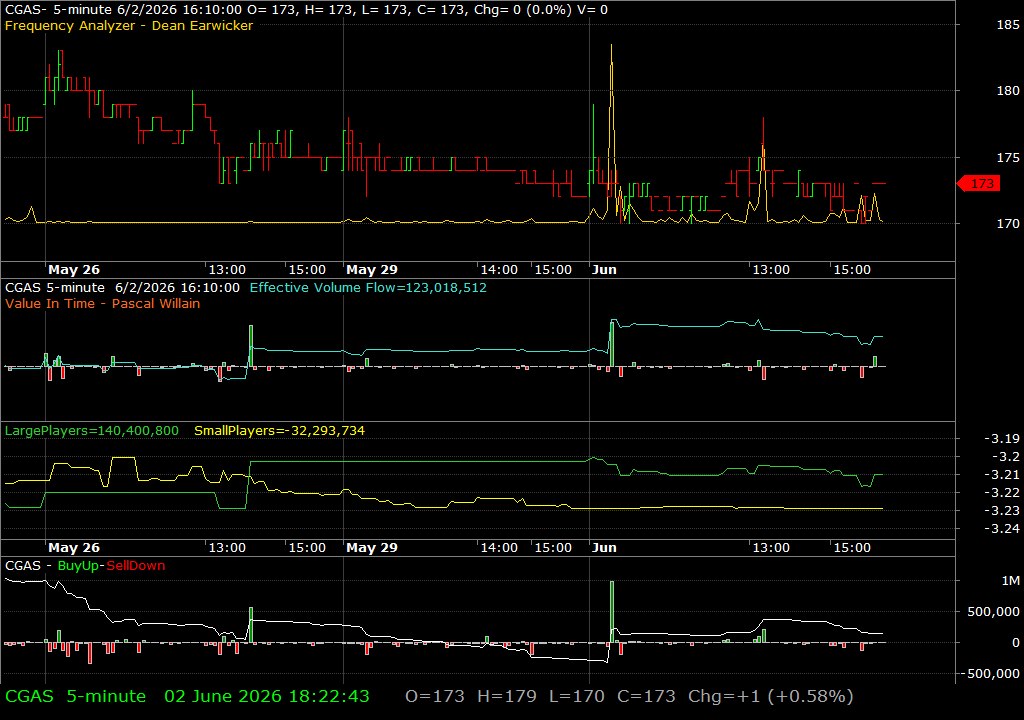
Task: Click the May 26 date marker on lower axis
Action: [74, 548]
